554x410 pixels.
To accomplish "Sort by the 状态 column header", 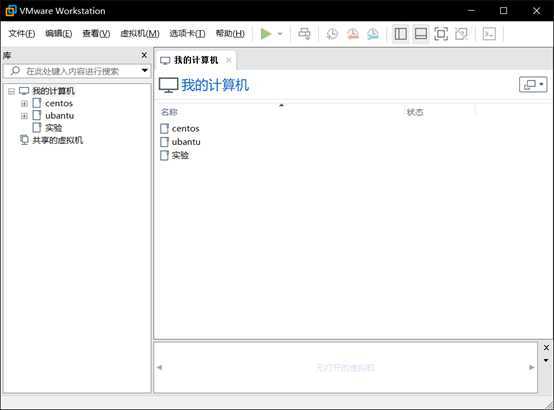I will click(415, 112).
